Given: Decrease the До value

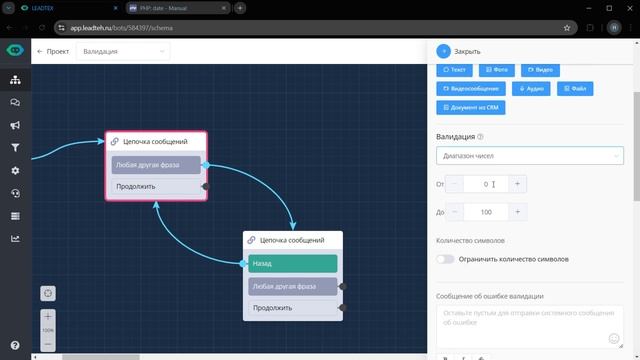Looking at the screenshot, I should [x=454, y=212].
